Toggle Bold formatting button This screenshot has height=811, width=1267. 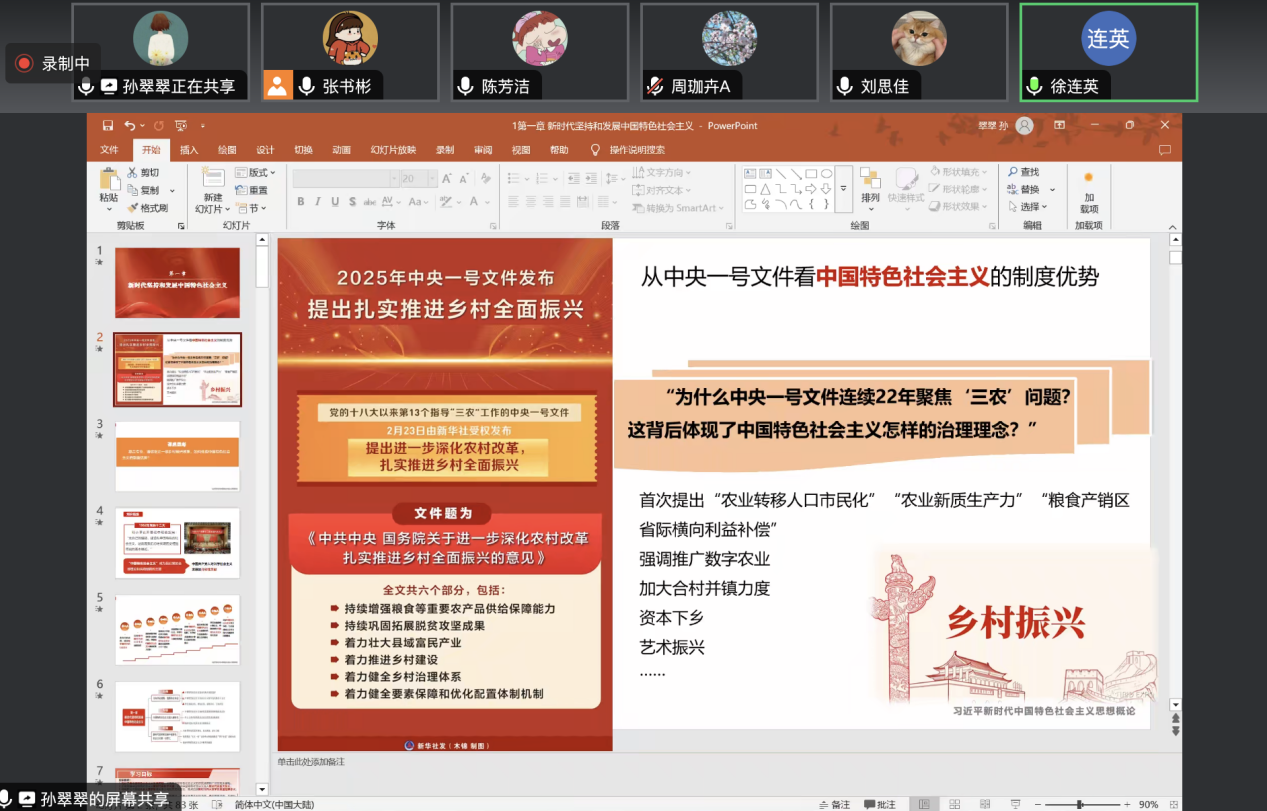click(301, 201)
